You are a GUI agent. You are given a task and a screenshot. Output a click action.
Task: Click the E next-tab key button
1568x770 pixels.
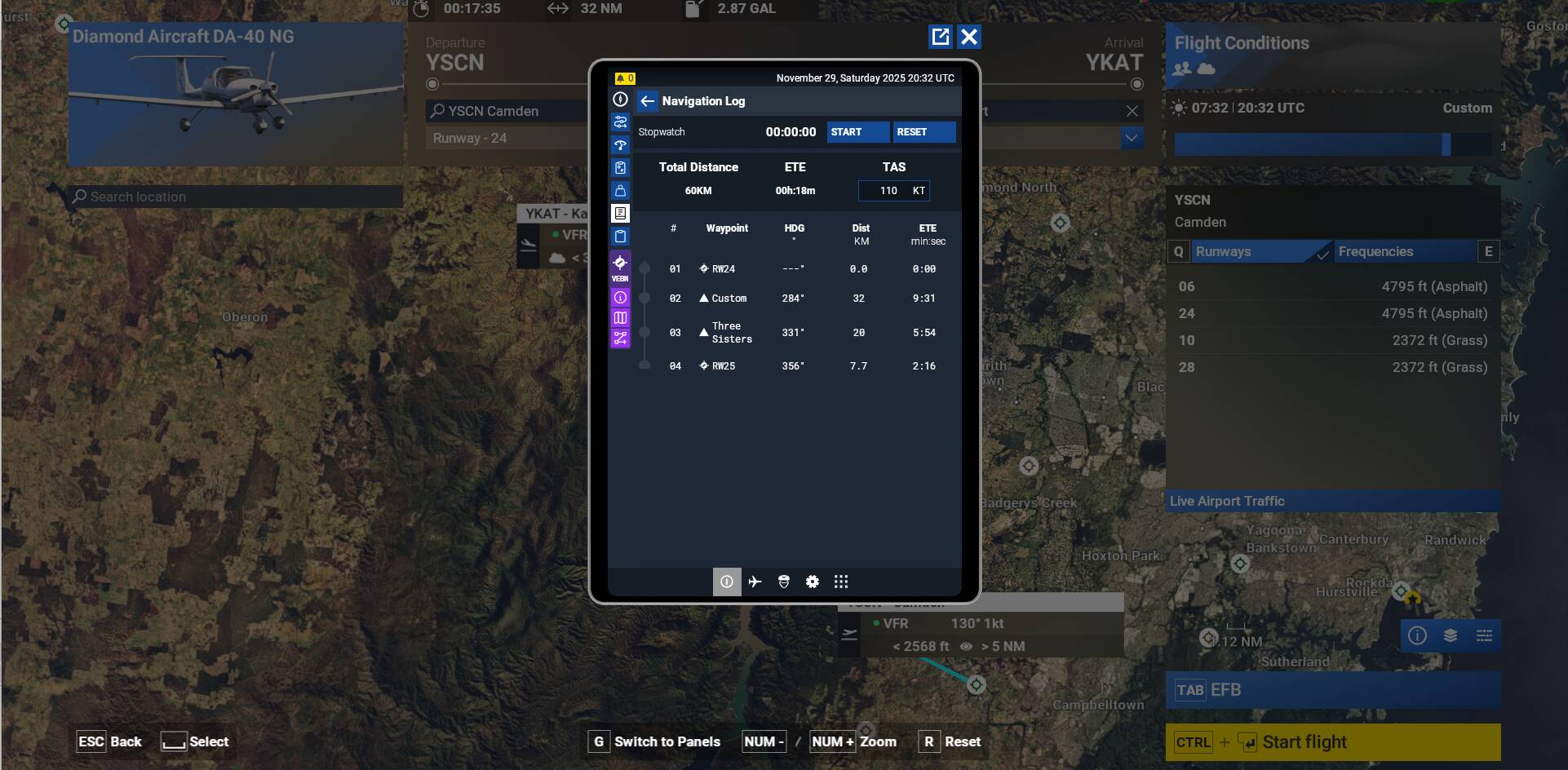click(1489, 252)
